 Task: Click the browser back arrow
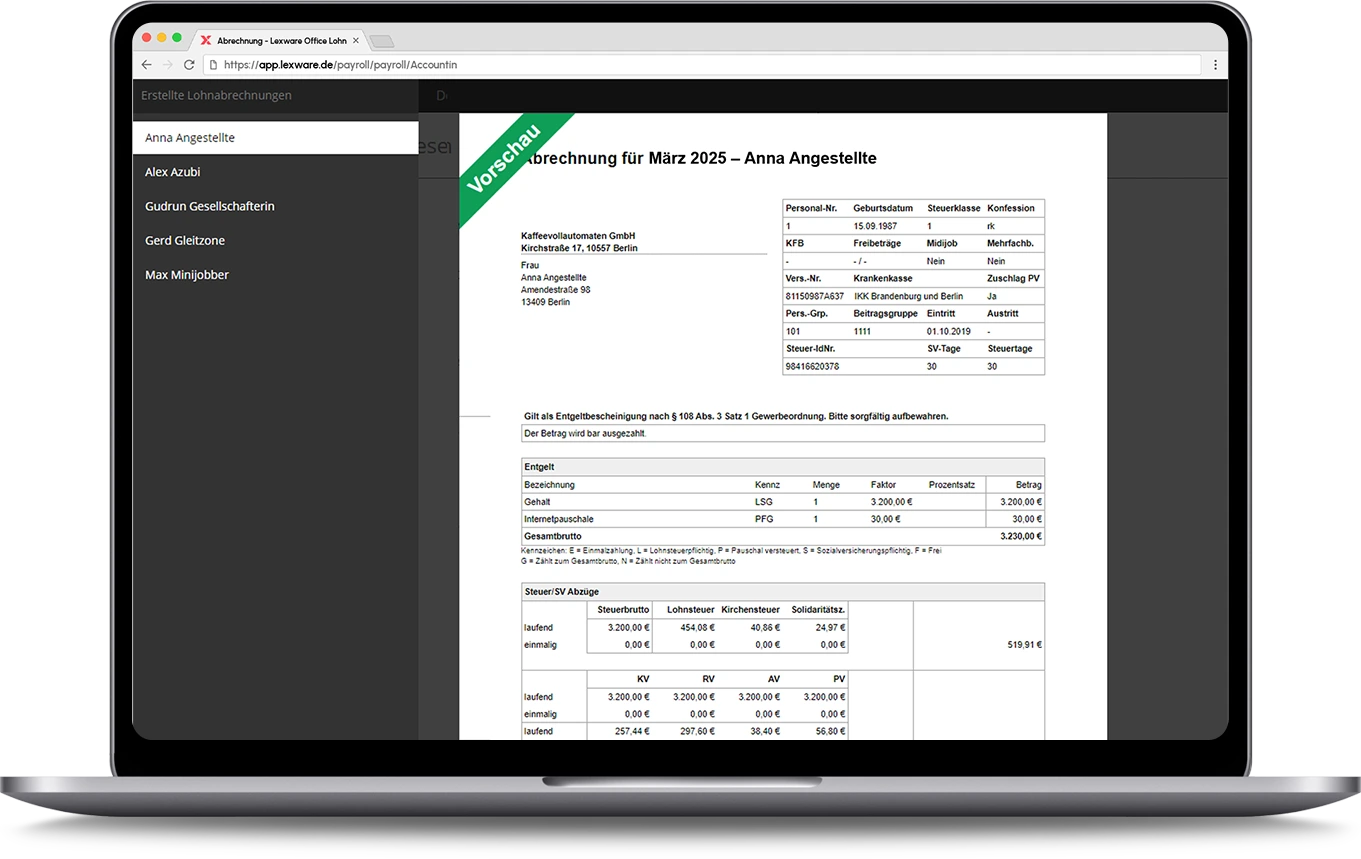[x=146, y=65]
